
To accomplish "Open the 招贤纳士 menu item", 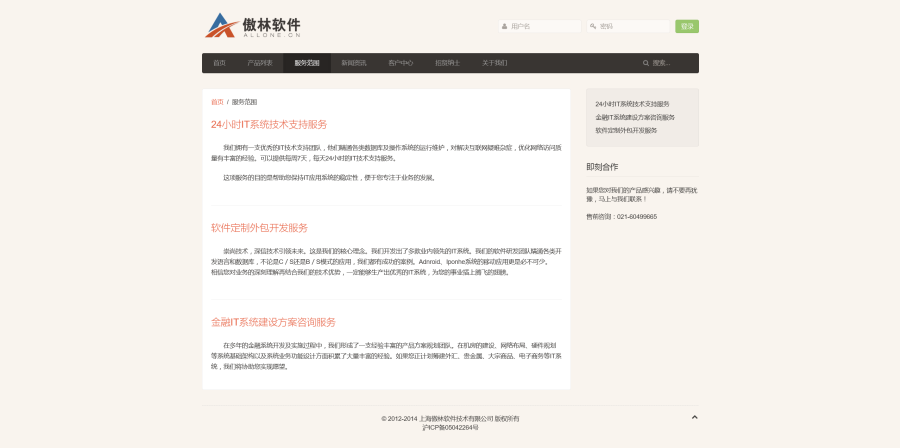I will coord(447,63).
